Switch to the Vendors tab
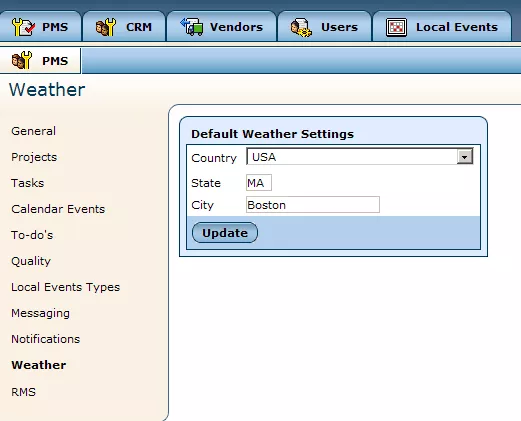The width and height of the screenshot is (521, 421). (x=222, y=26)
